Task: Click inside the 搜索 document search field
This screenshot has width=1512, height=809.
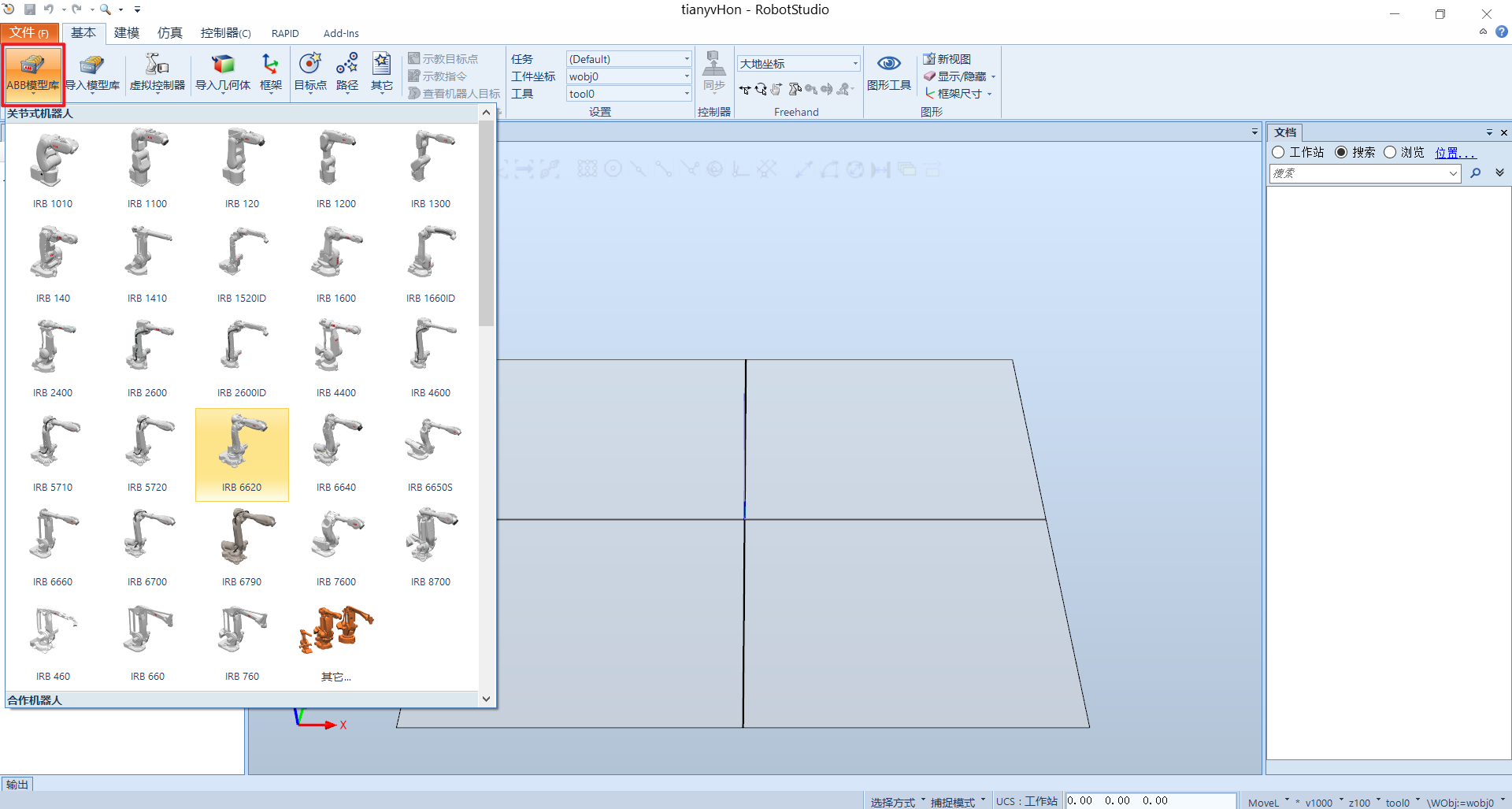Action: (x=1358, y=173)
